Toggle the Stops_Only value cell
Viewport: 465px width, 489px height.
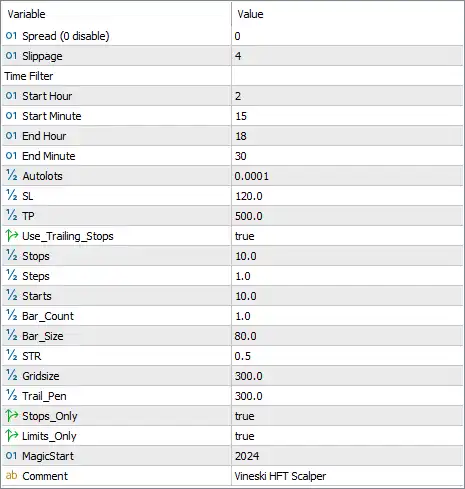[347, 416]
